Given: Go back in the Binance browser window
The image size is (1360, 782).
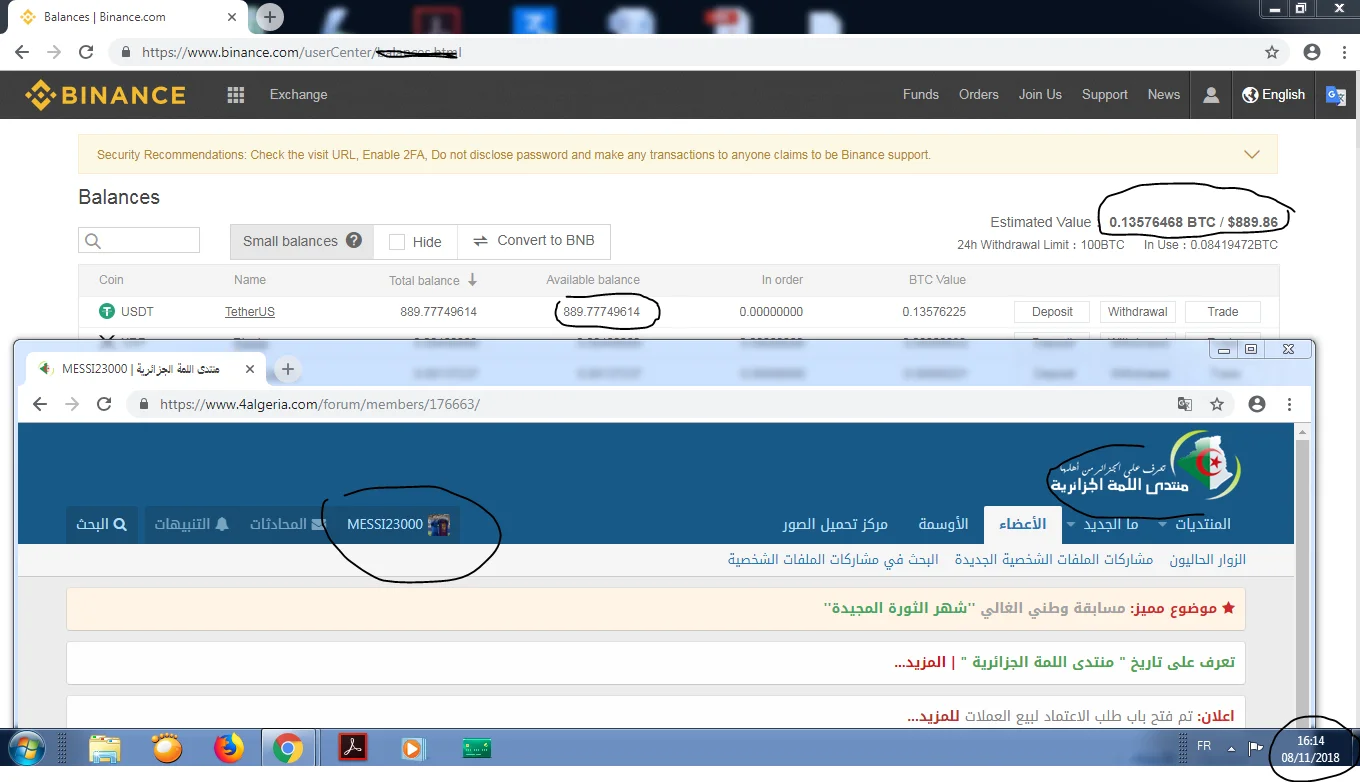Looking at the screenshot, I should point(22,52).
